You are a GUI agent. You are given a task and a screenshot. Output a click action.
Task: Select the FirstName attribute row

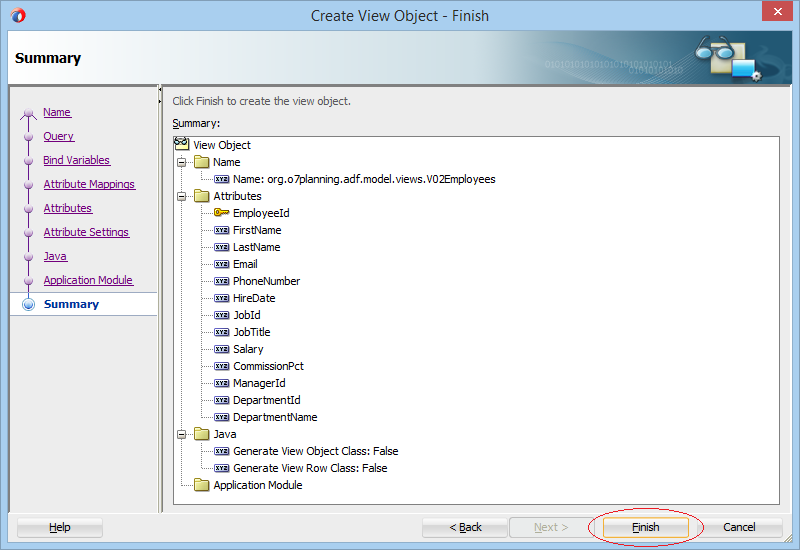coord(257,230)
